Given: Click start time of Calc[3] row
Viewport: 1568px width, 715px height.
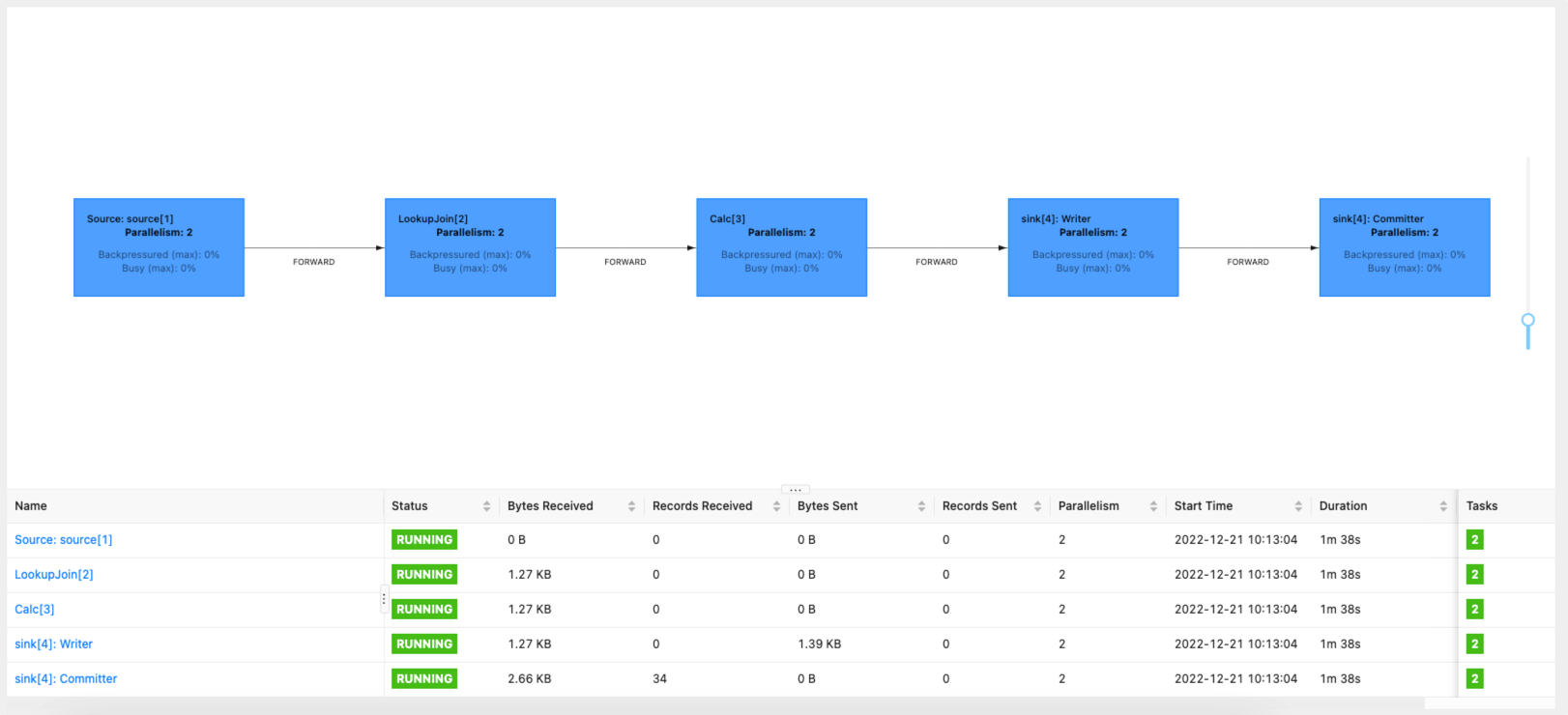Looking at the screenshot, I should pos(1236,610).
